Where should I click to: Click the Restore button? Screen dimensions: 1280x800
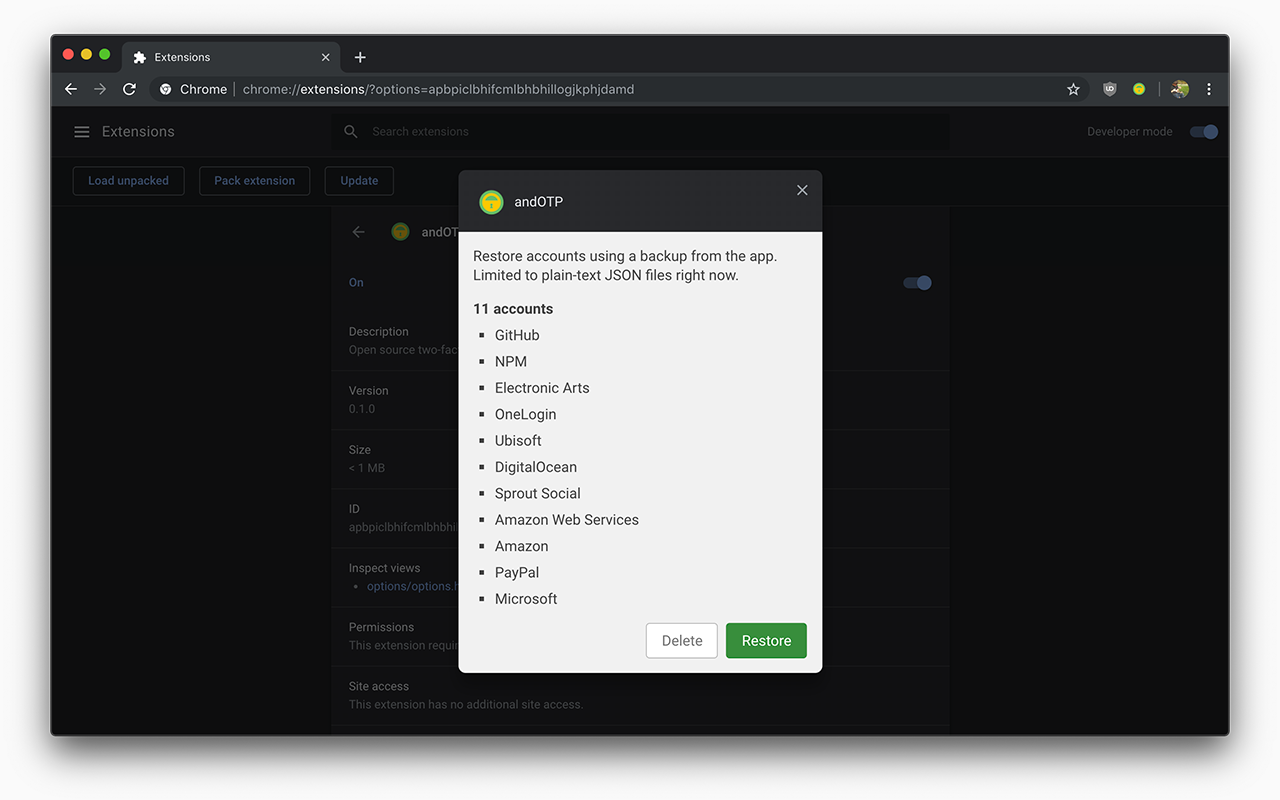[766, 640]
